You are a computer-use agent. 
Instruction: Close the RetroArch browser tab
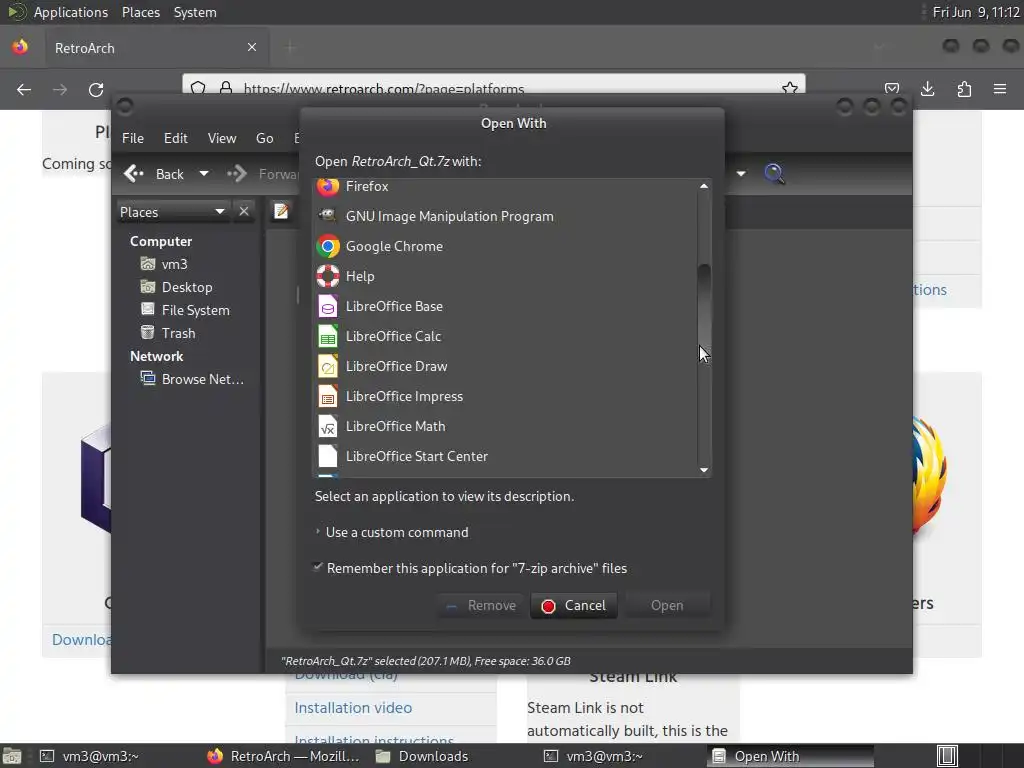click(x=251, y=47)
